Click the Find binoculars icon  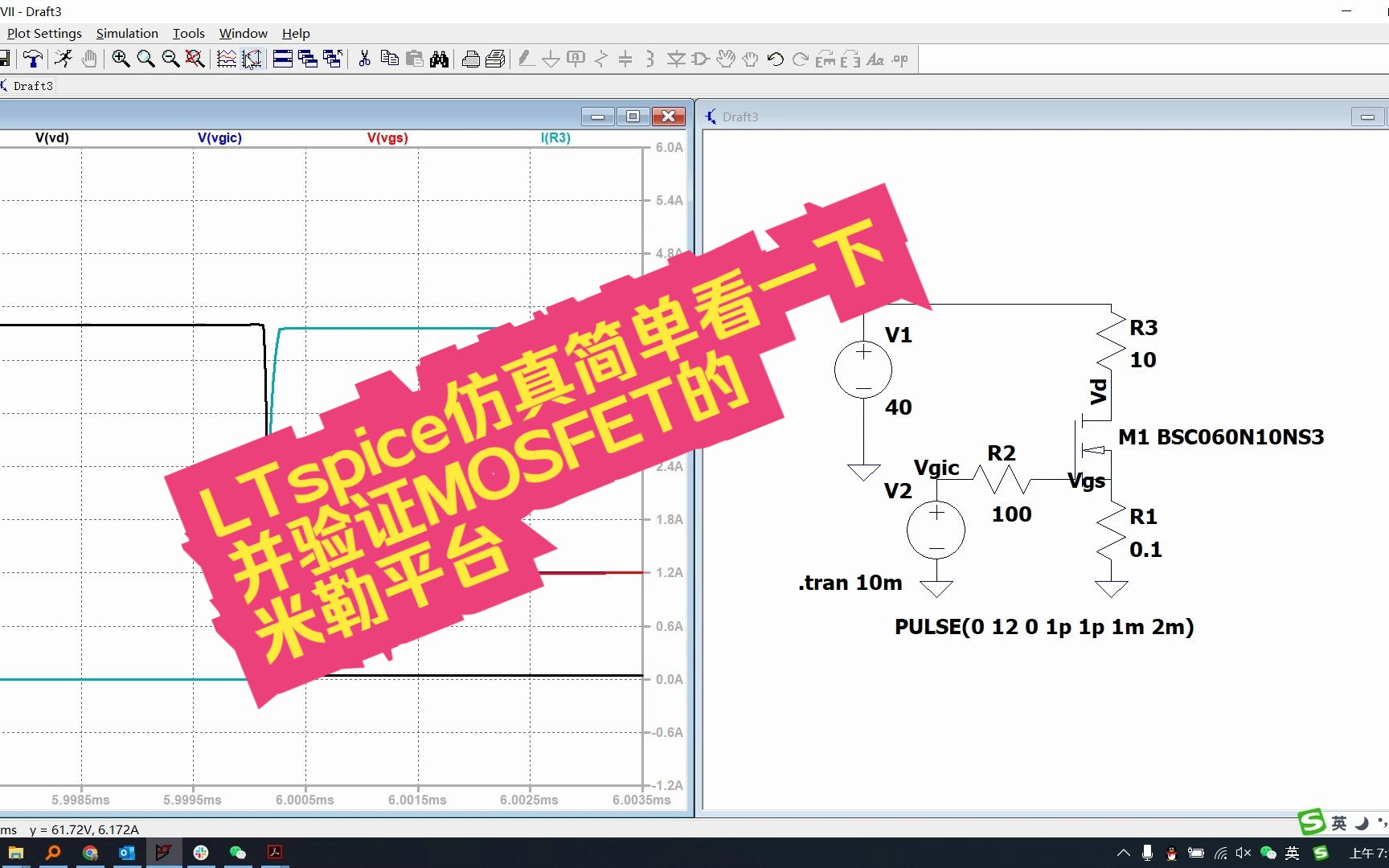click(x=439, y=59)
